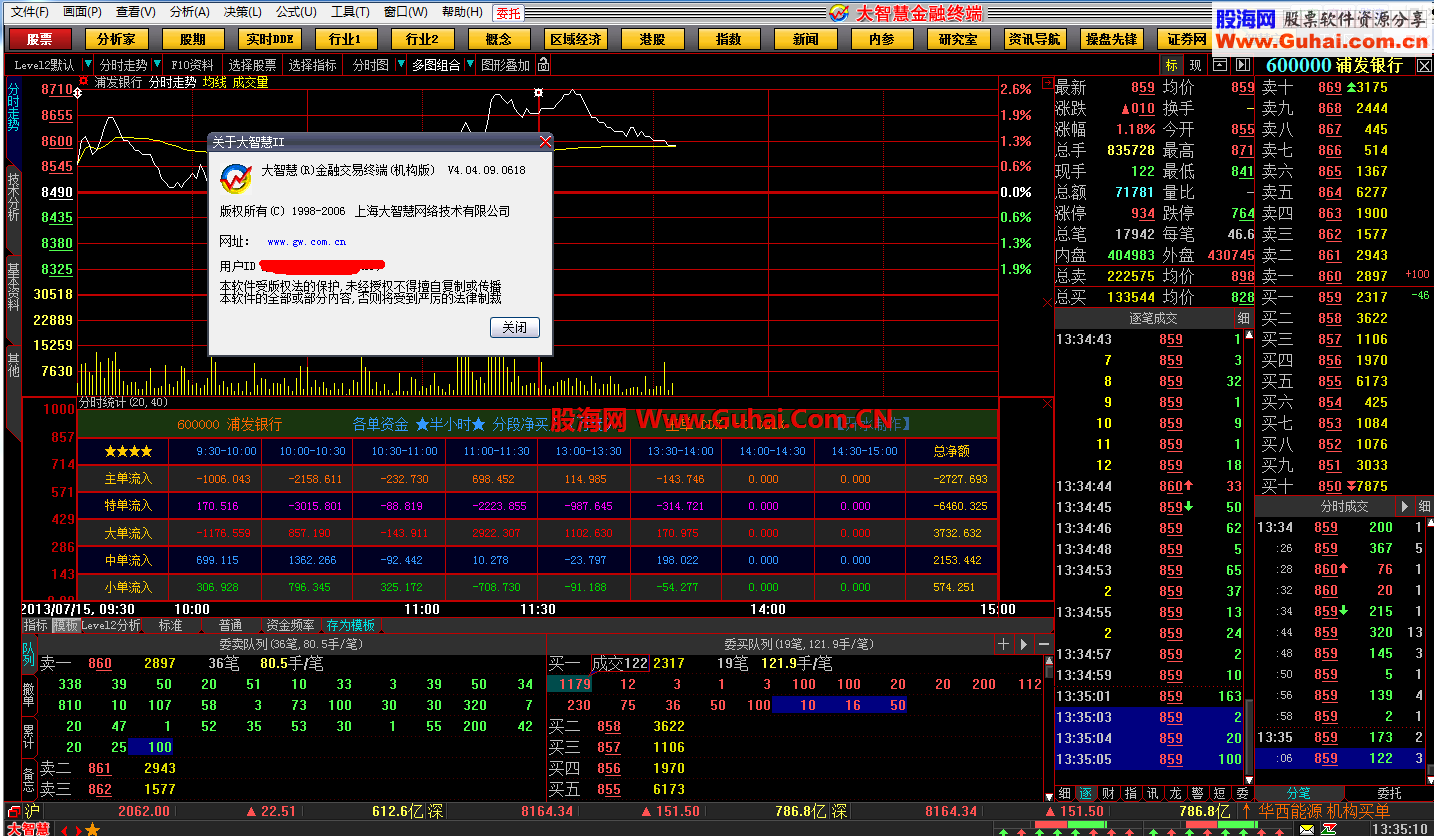Open the 分时图 dropdown arrow
Viewport: 1434px width, 836px height.
click(399, 65)
